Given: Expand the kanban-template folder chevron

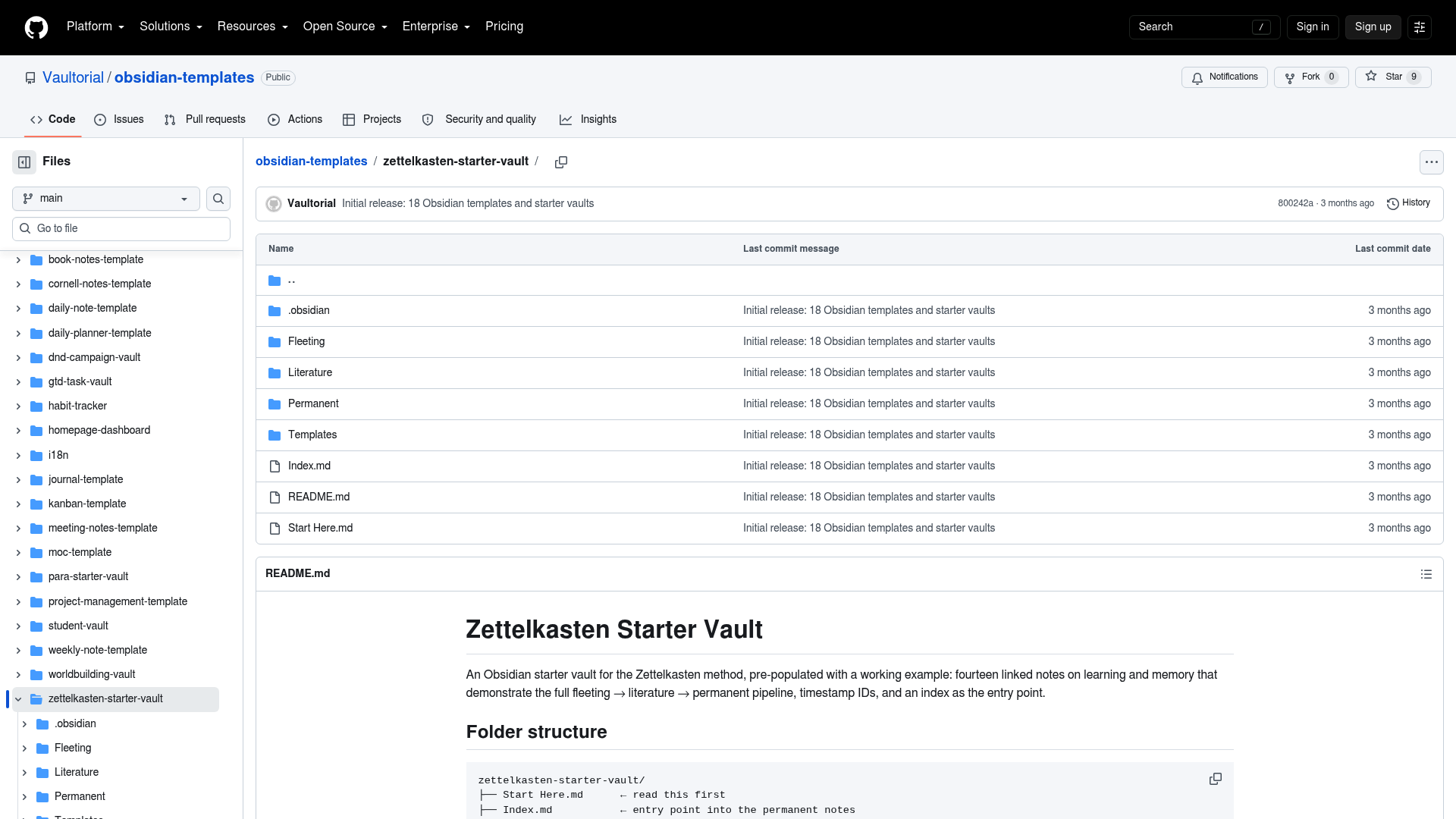Looking at the screenshot, I should point(18,504).
